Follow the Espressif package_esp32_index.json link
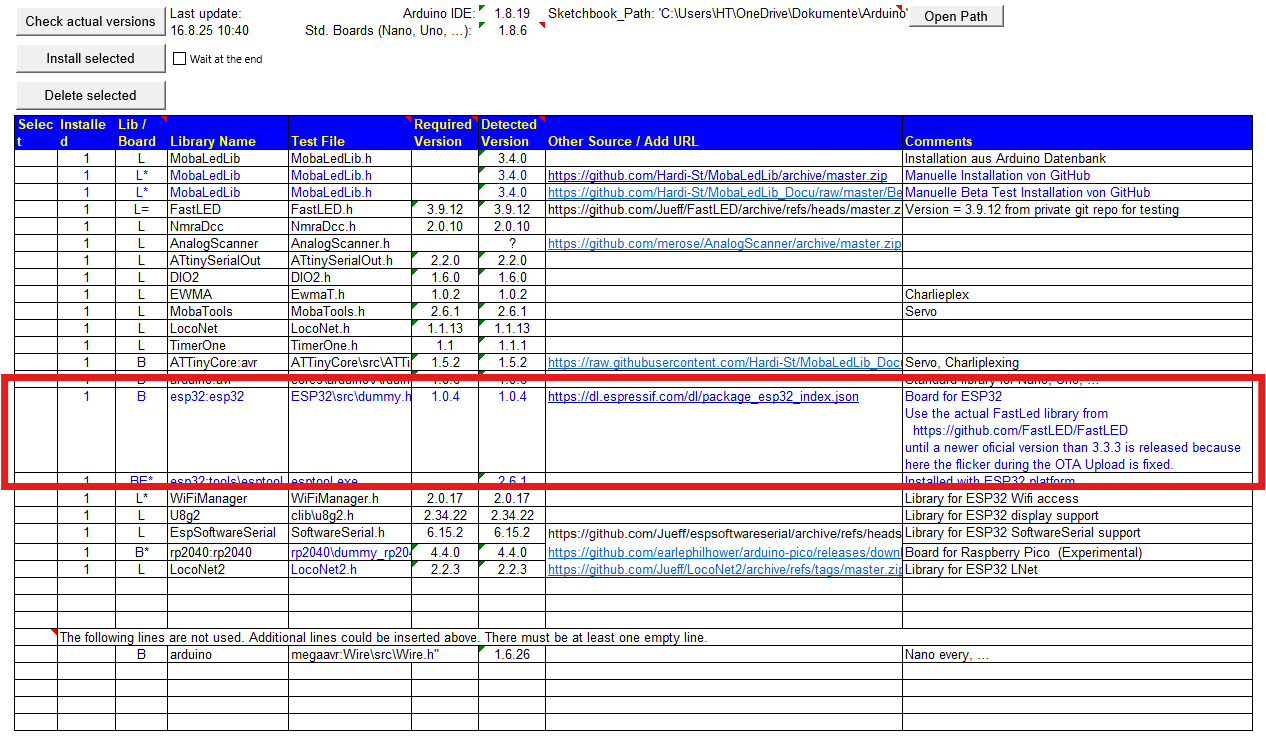 (703, 397)
